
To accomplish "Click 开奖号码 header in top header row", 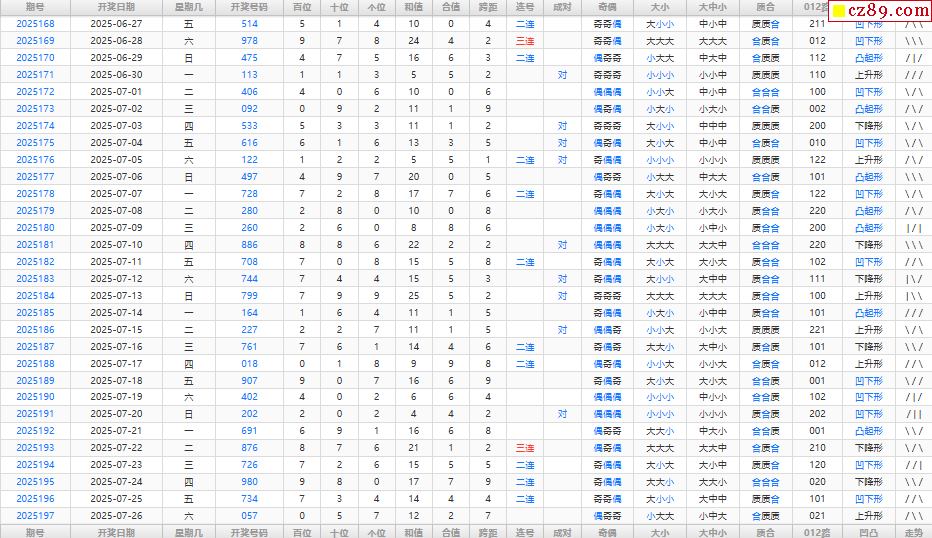I will coord(250,7).
